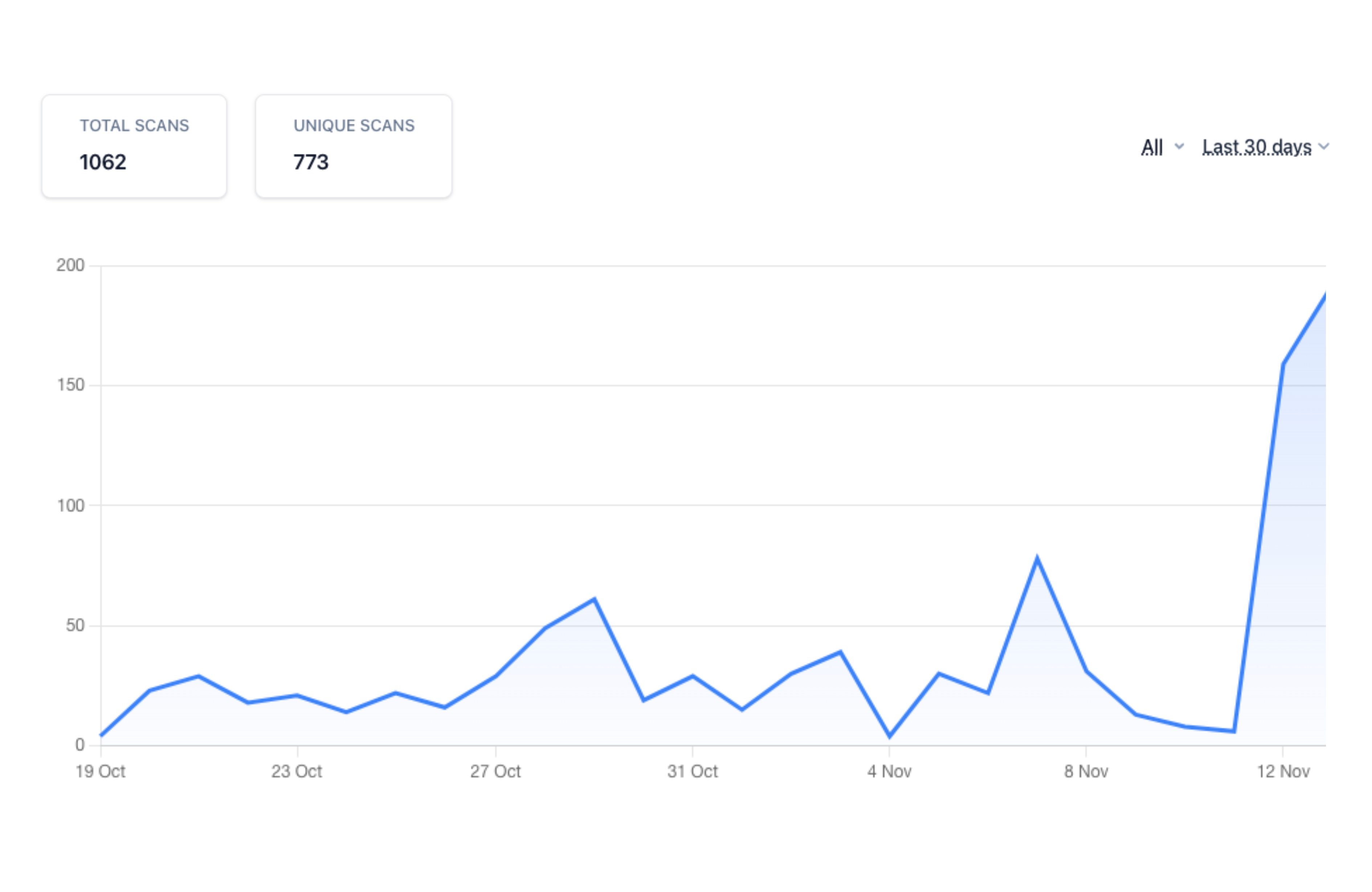This screenshot has width=1372, height=892.
Task: Click the "27 Oct" x-axis label
Action: click(495, 771)
